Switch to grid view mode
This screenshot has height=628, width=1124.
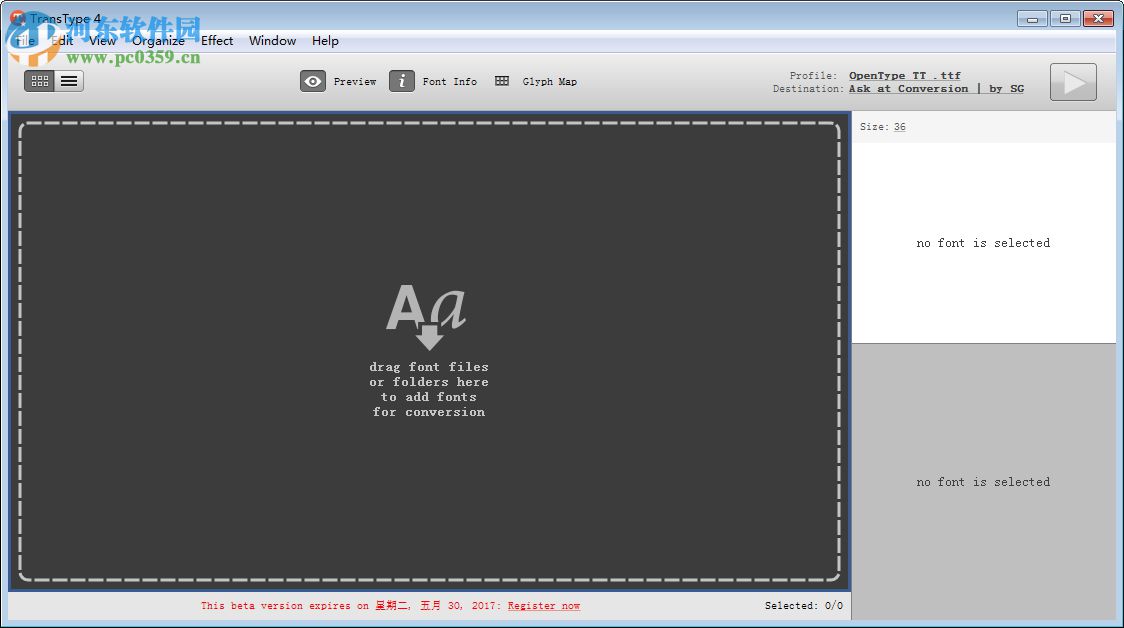(38, 80)
